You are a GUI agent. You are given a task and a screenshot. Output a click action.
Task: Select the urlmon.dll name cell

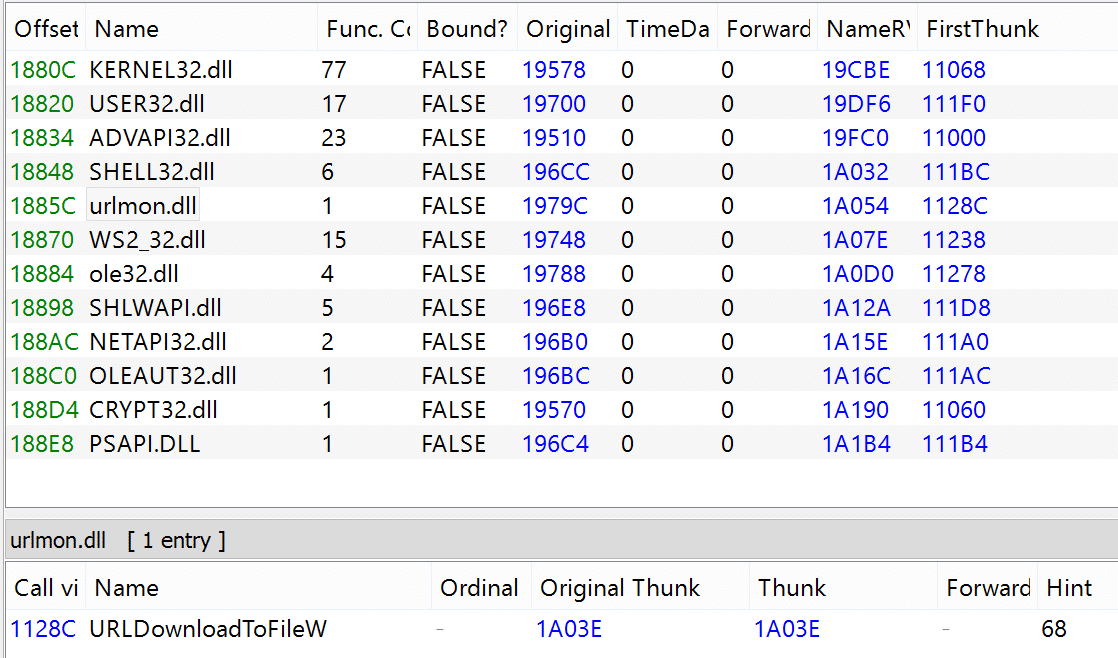click(143, 206)
